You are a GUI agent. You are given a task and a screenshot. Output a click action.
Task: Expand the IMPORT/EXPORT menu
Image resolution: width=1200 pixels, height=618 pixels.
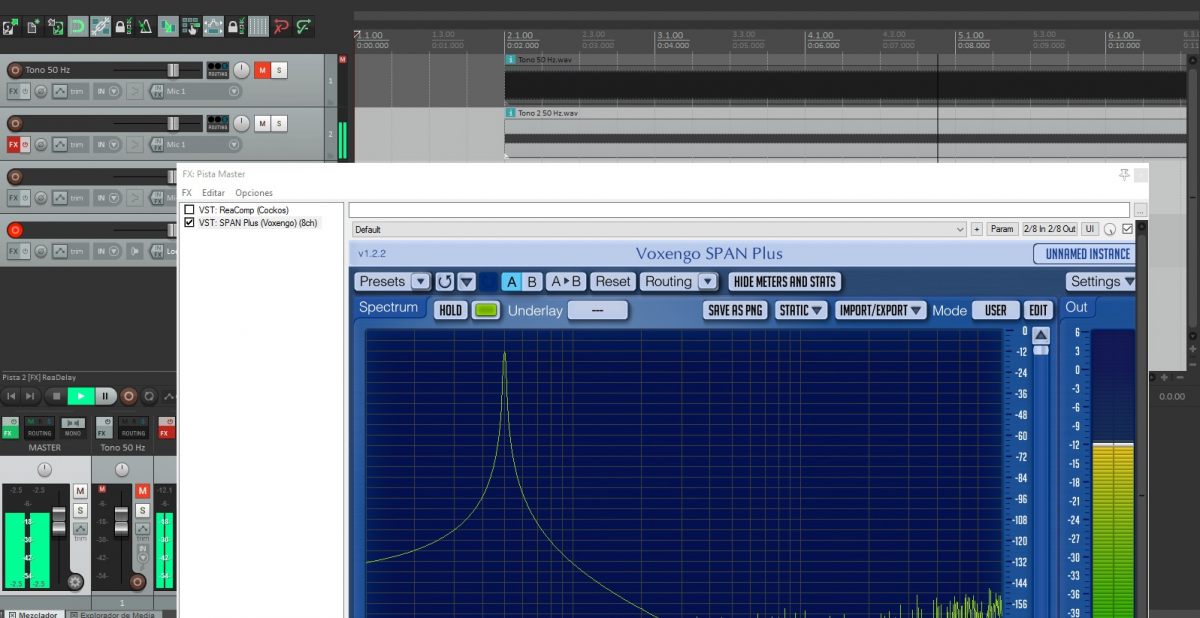tap(881, 310)
